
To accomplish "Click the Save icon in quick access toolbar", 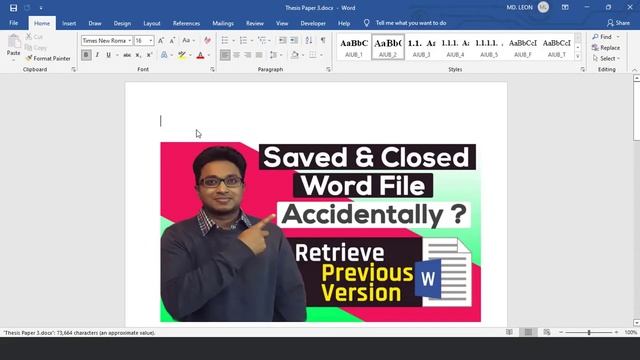I will point(13,8).
